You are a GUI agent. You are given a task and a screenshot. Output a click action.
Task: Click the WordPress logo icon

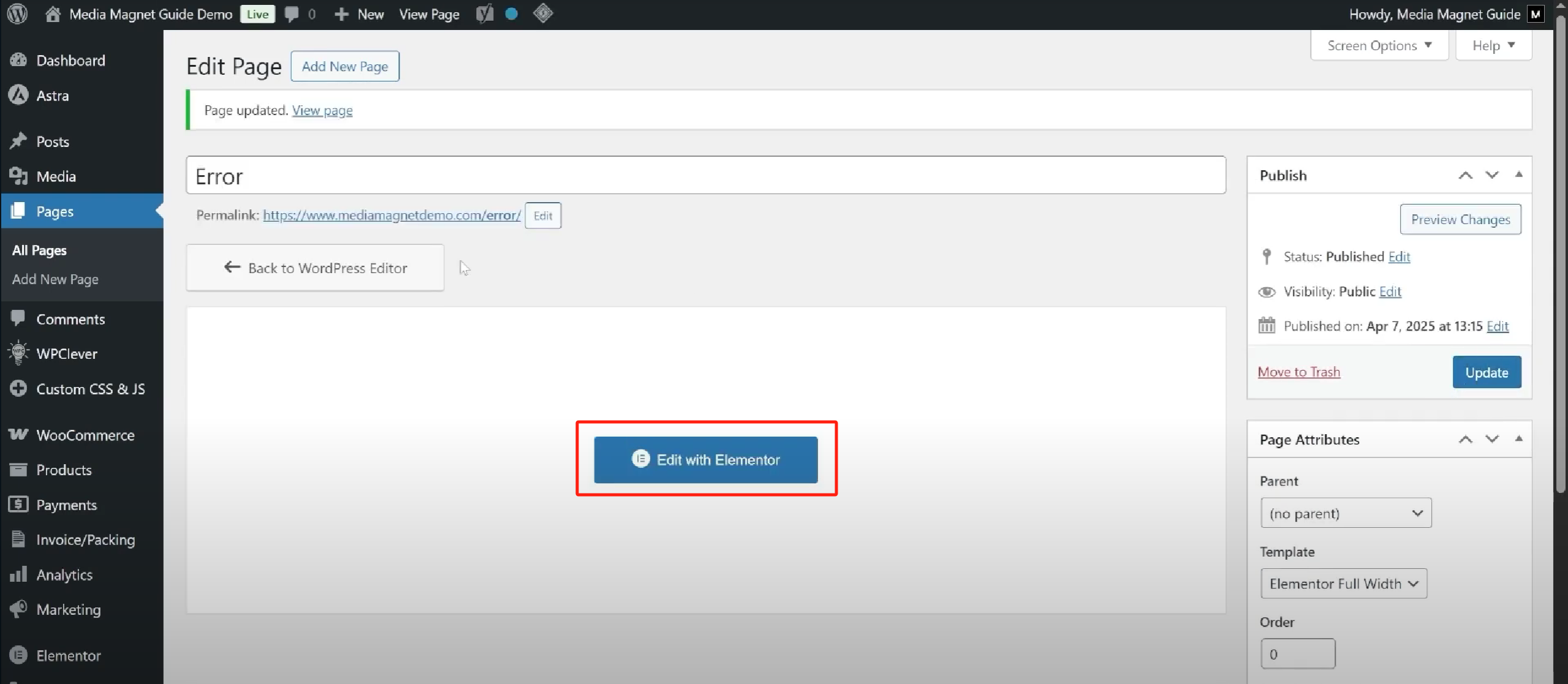click(x=18, y=13)
